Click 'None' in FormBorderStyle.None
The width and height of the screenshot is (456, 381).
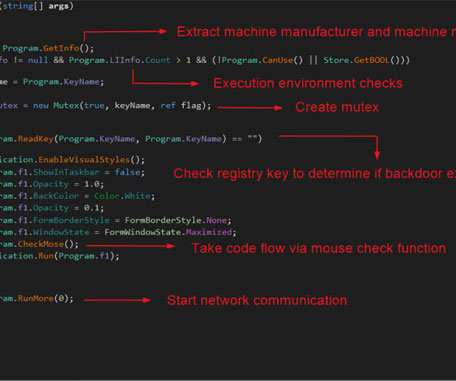tap(216, 220)
